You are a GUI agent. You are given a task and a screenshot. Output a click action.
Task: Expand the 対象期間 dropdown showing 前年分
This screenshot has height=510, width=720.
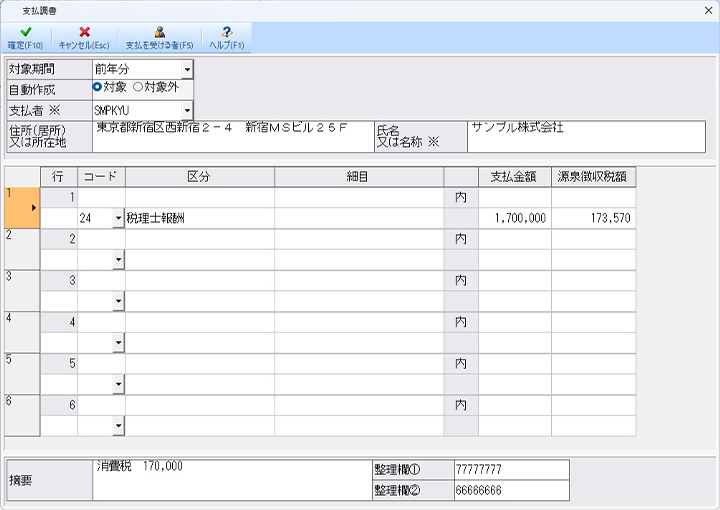coord(186,69)
